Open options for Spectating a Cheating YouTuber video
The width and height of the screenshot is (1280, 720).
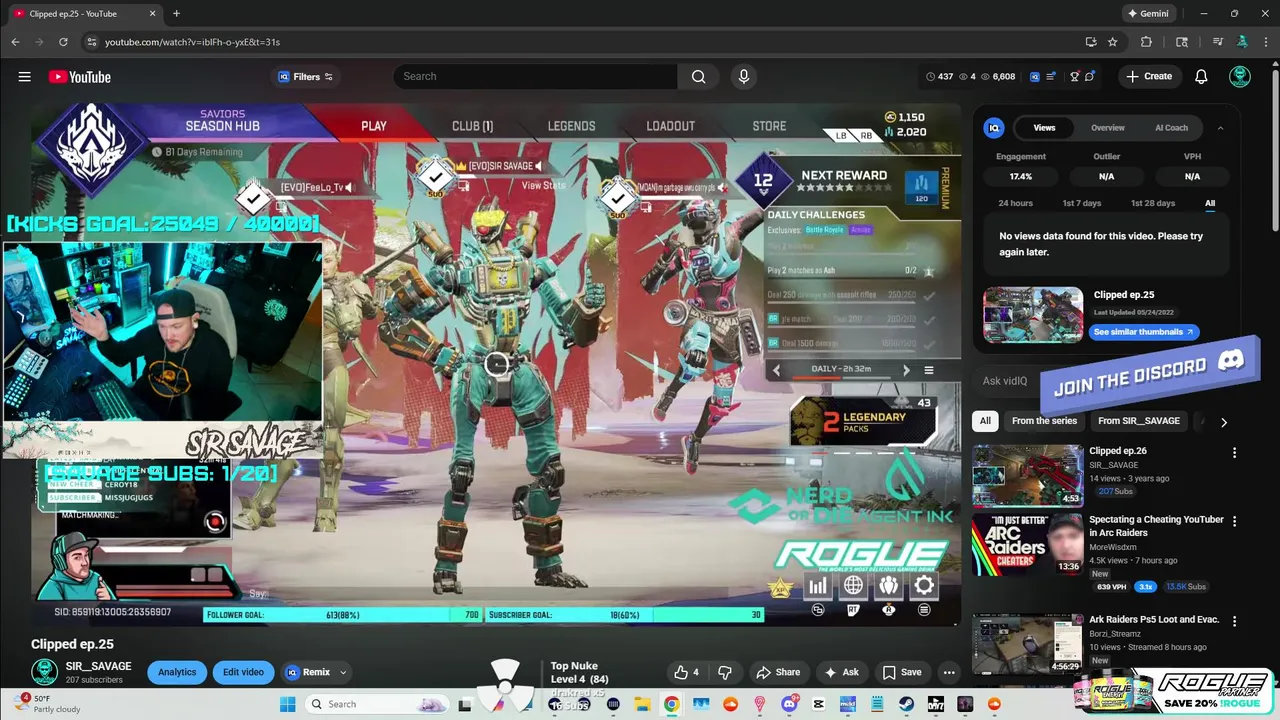[1234, 521]
